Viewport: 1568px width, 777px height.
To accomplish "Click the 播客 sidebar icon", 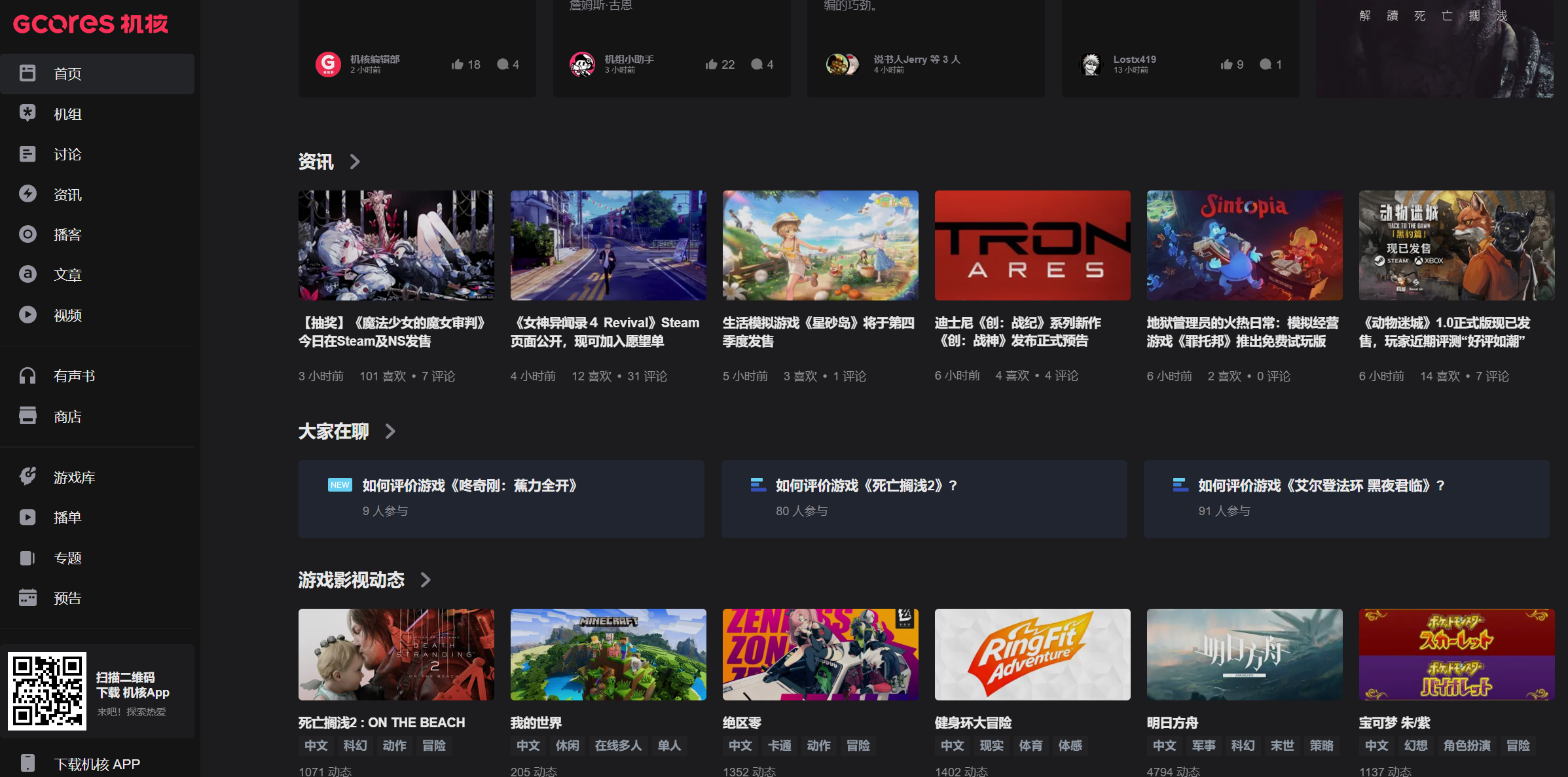I will [27, 234].
